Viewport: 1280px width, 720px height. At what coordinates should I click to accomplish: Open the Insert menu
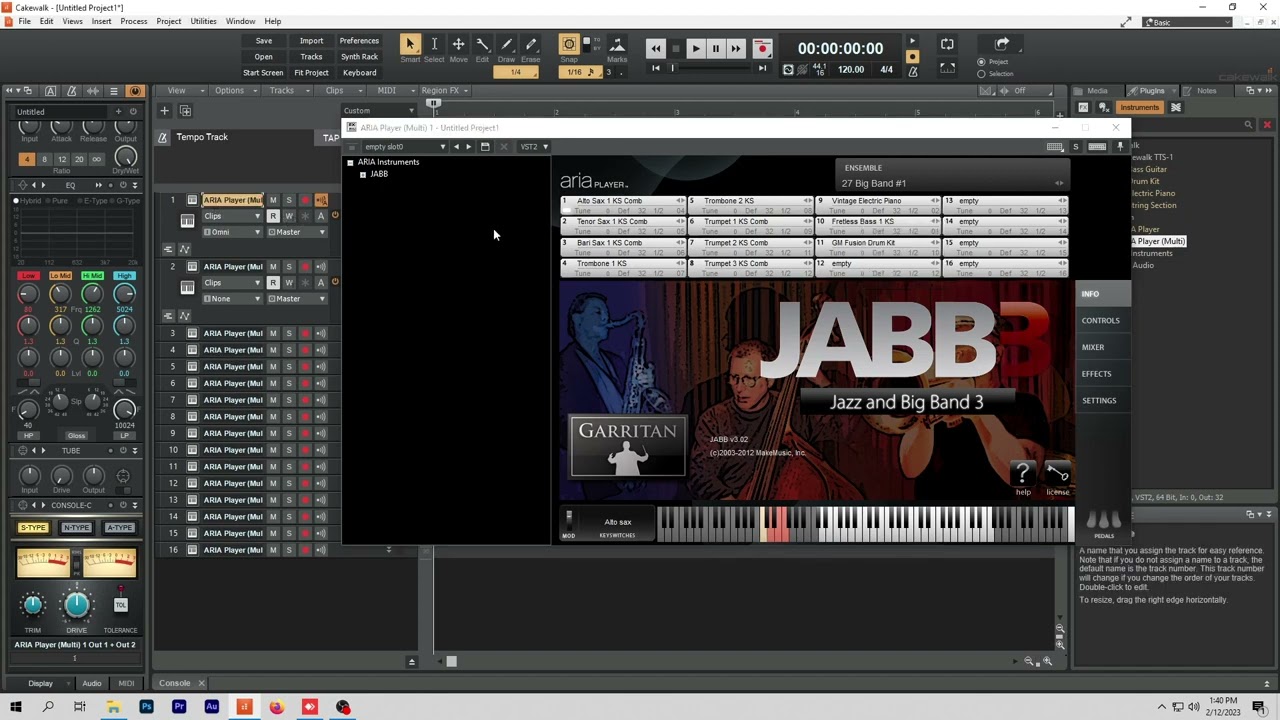click(x=101, y=21)
